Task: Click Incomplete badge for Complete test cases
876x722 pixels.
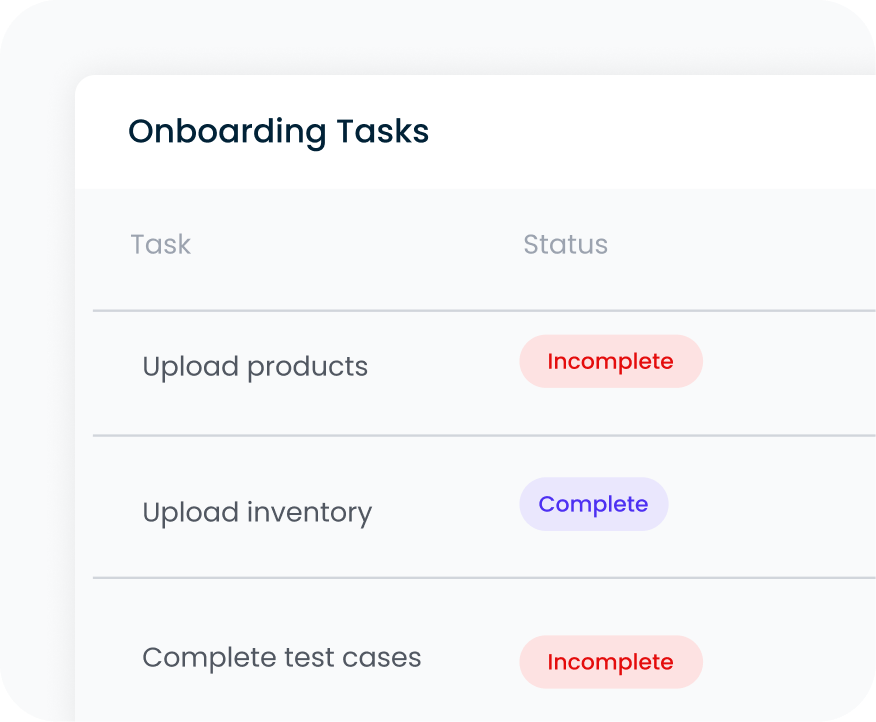Action: click(610, 662)
